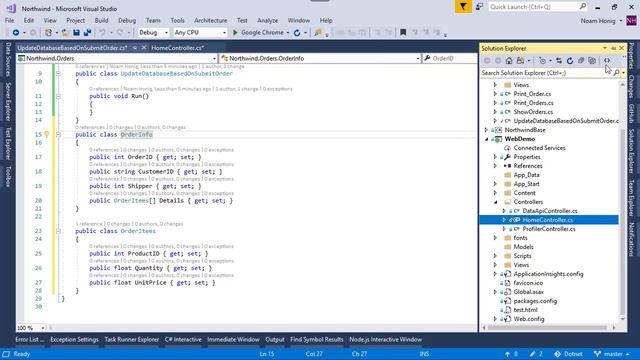Click Save All icon in toolbar
The height and width of the screenshot is (360, 640).
[87, 32]
